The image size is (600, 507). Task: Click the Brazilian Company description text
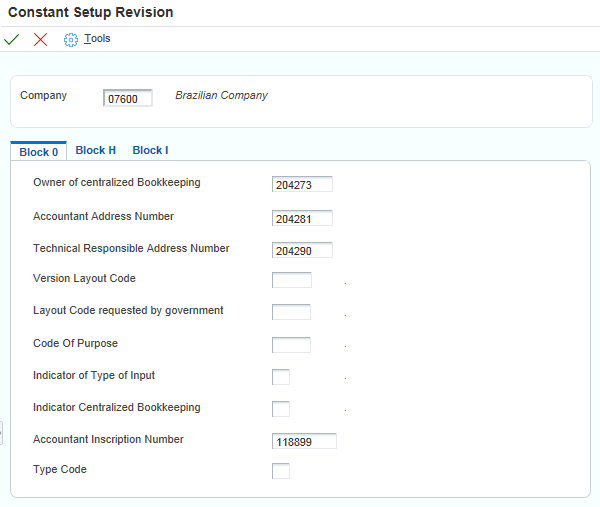point(221,96)
